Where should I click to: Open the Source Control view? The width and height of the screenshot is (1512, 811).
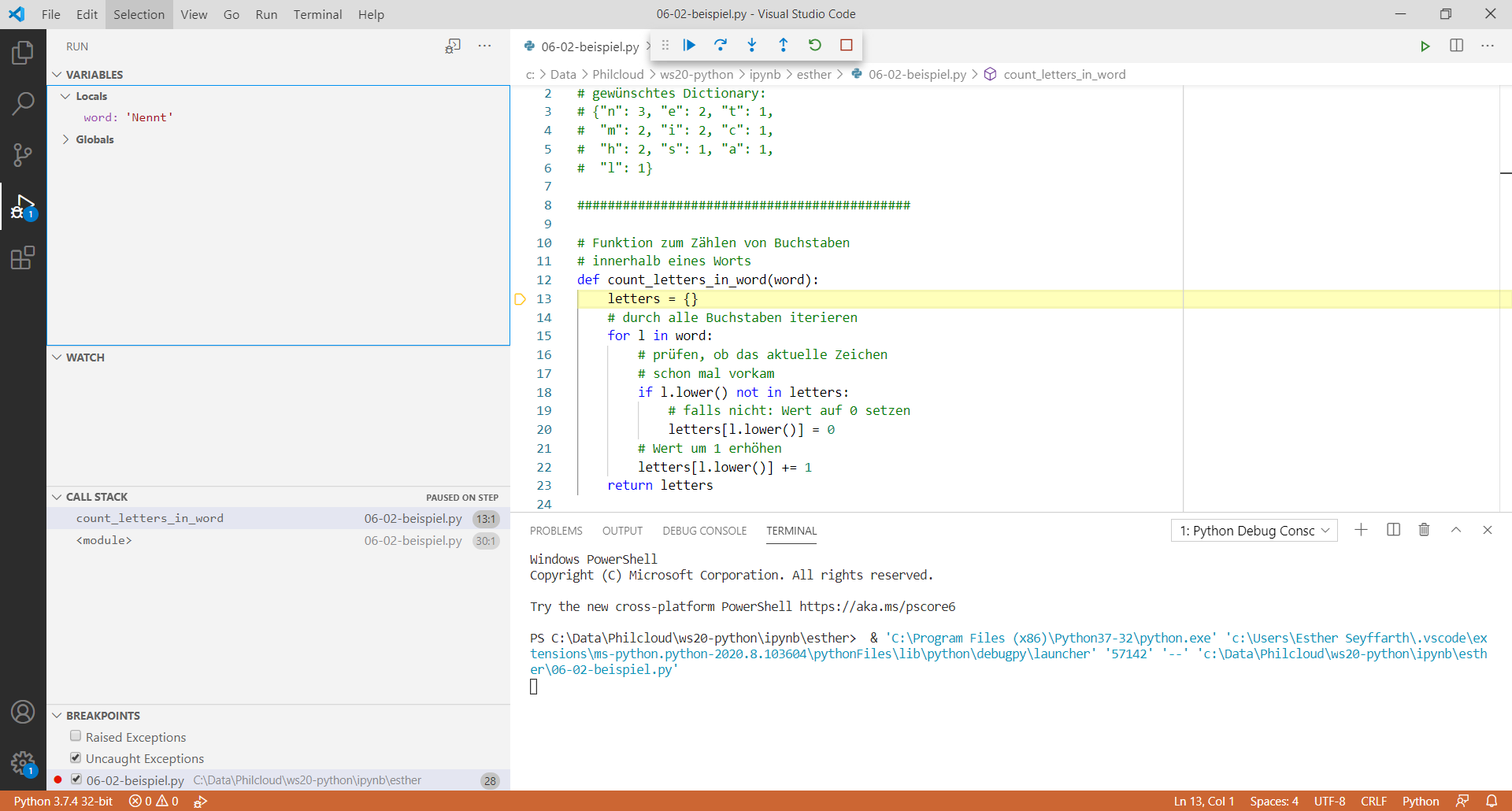(x=23, y=154)
